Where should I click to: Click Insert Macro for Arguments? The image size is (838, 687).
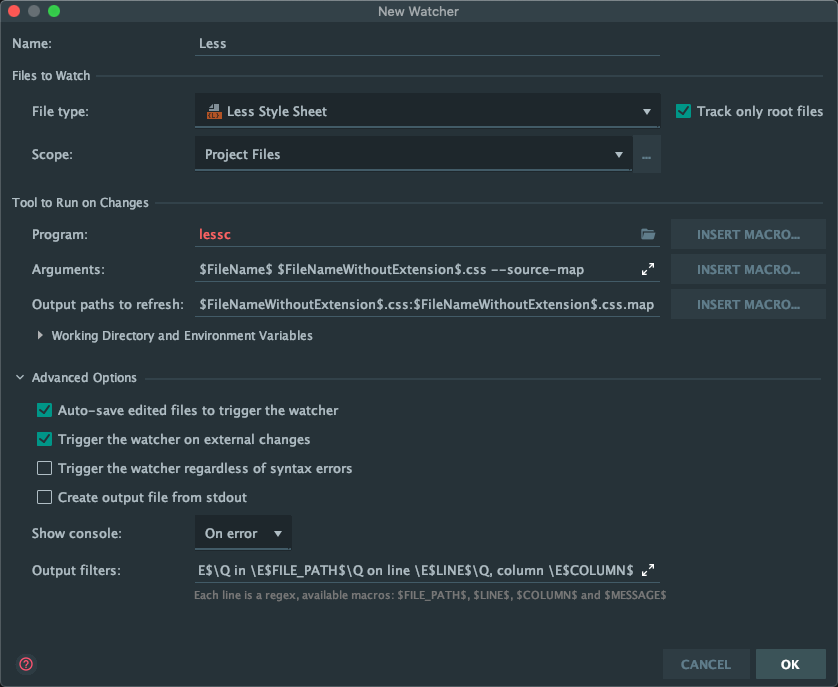pyautogui.click(x=748, y=269)
